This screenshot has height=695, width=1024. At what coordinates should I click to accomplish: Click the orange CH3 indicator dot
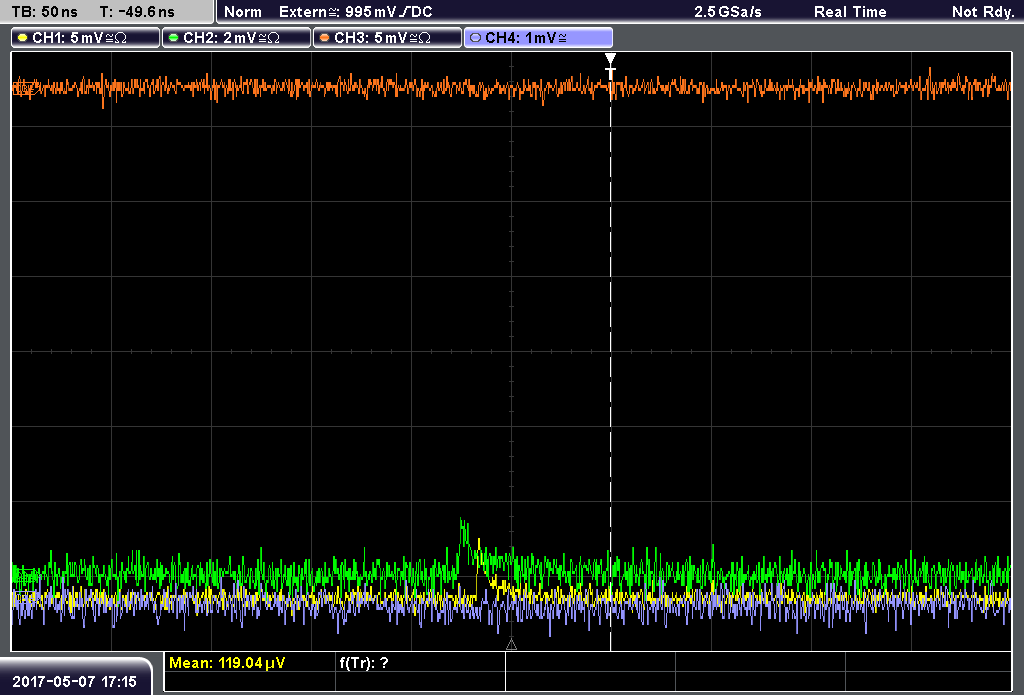325,38
